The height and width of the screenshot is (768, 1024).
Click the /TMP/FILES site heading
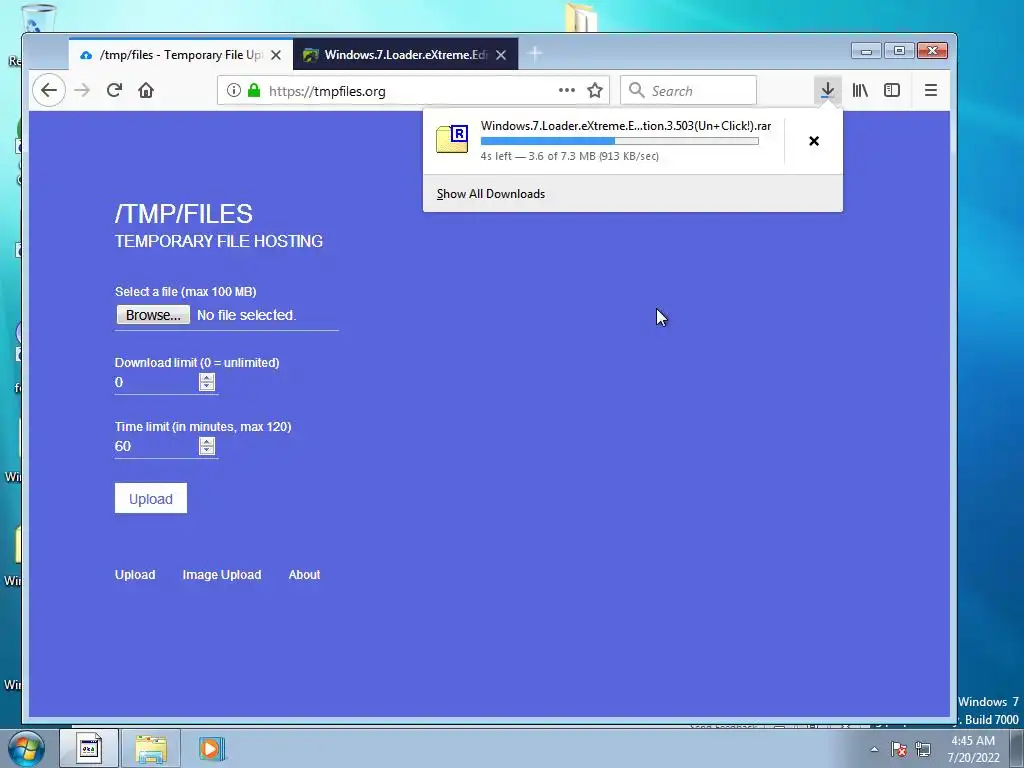[184, 214]
